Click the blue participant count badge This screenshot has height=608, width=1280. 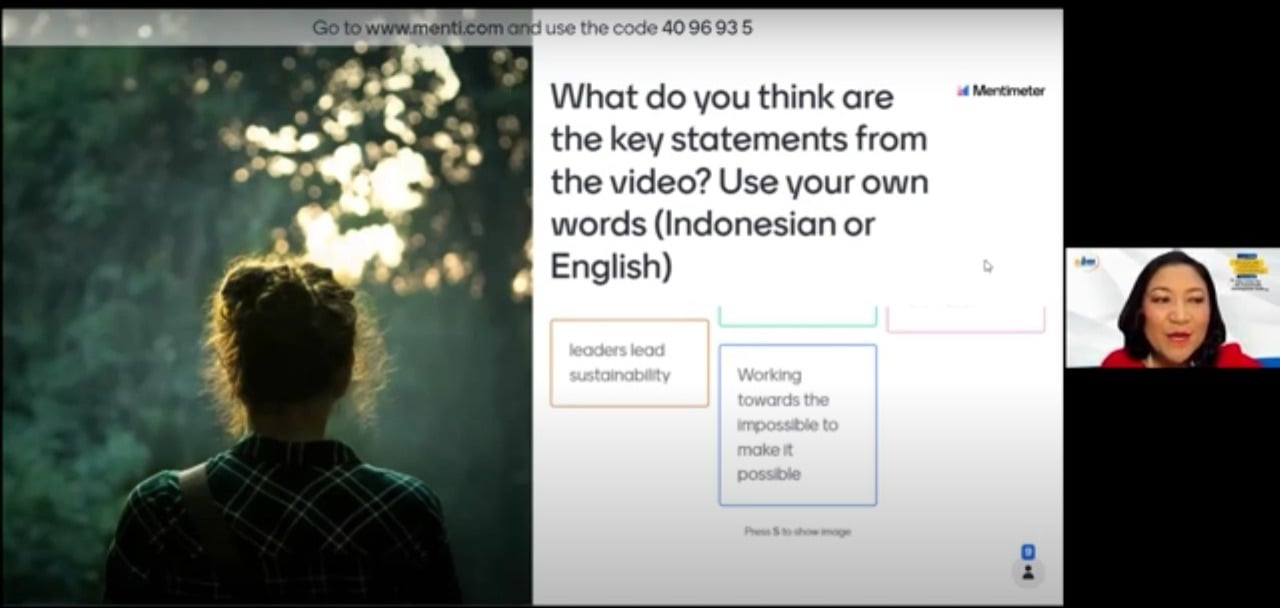1028,552
